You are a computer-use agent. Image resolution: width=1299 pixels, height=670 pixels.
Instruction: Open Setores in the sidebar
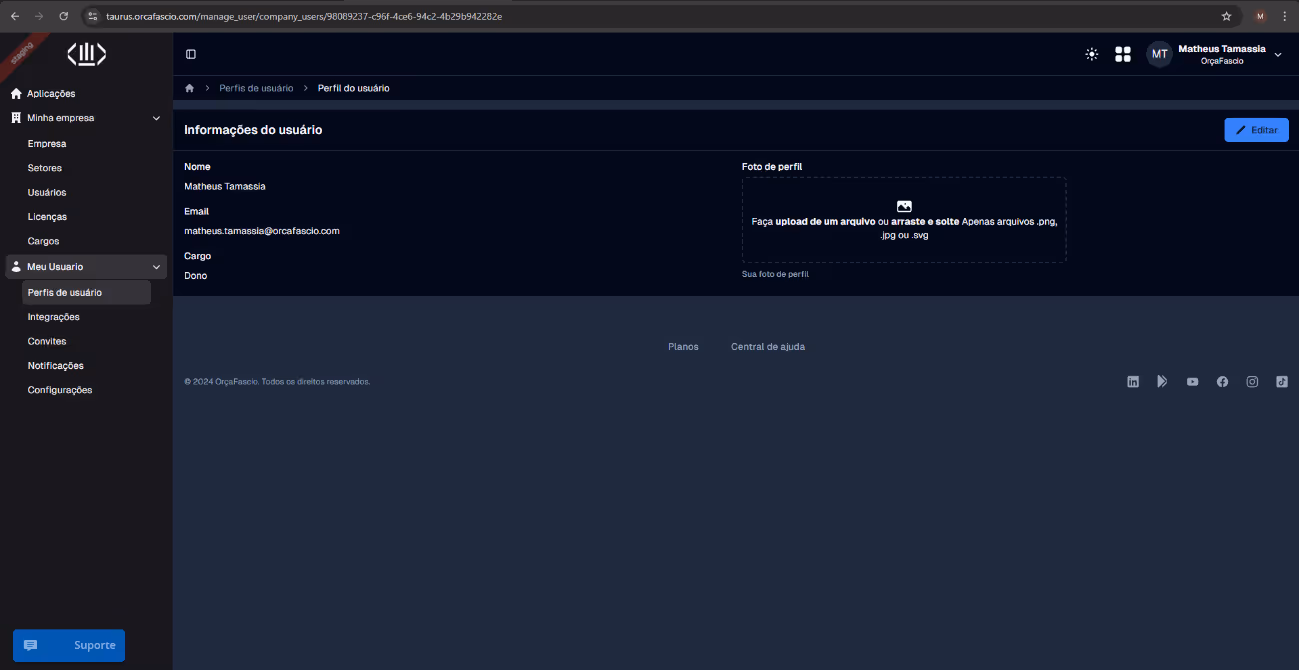[45, 168]
